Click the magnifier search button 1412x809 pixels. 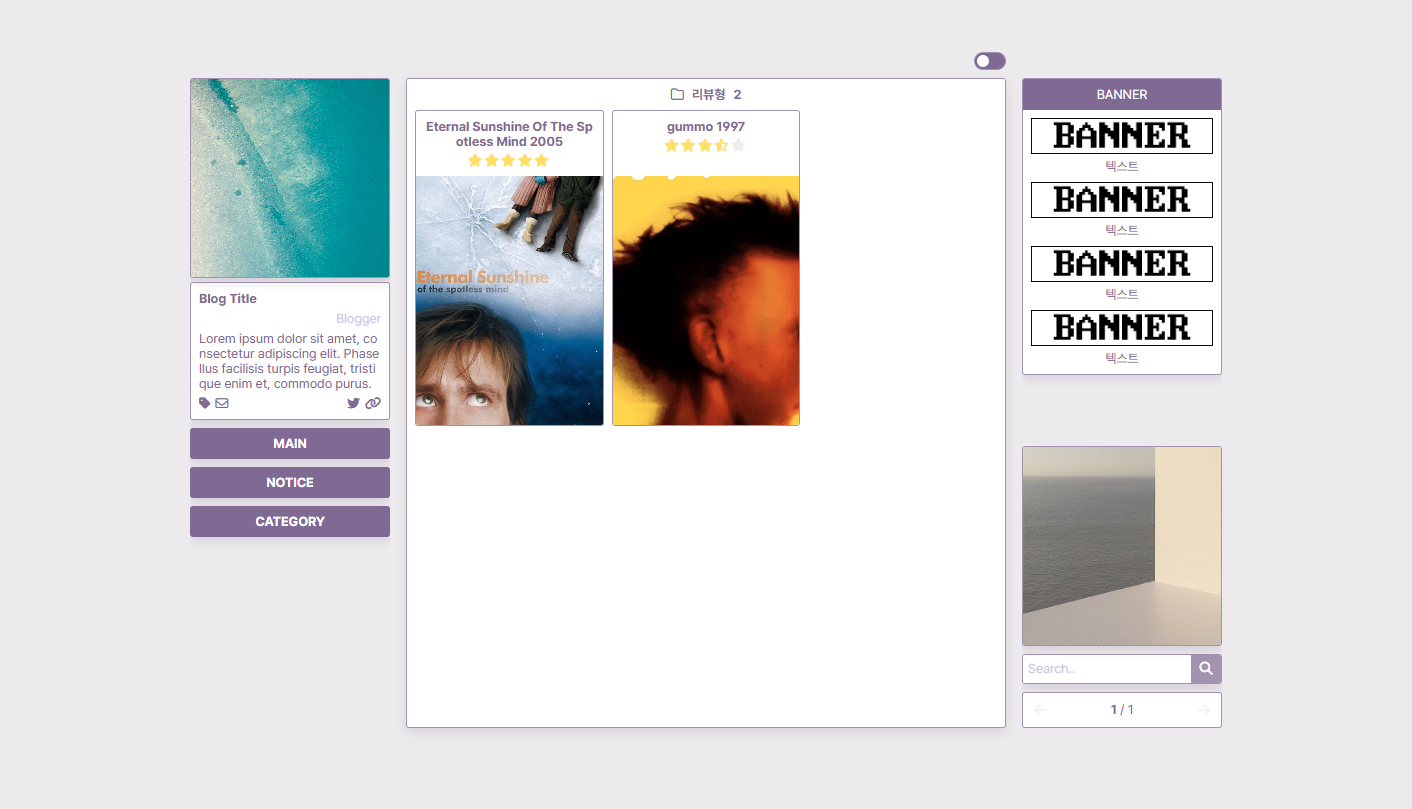(1206, 669)
